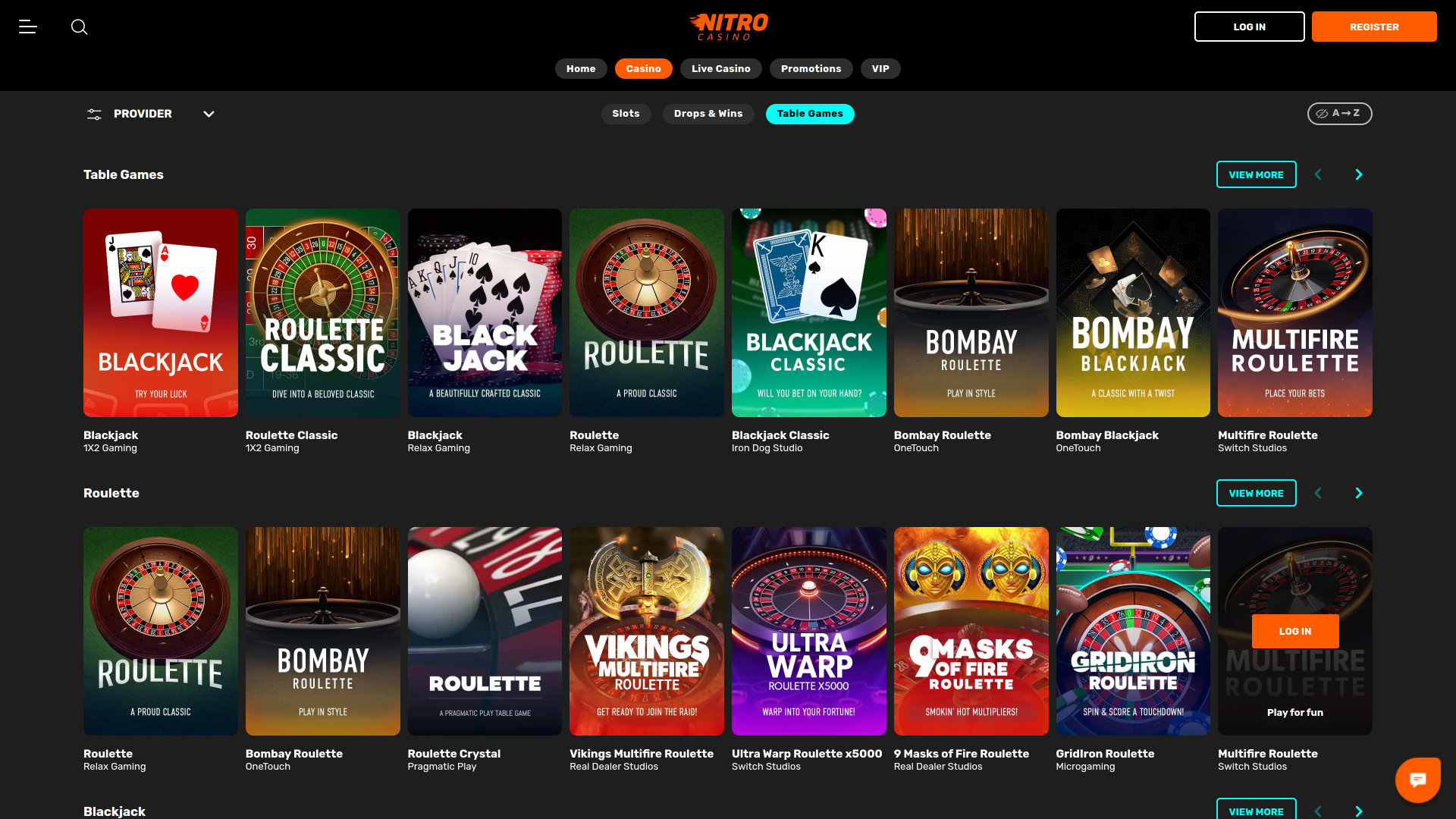Click the search icon

[80, 27]
